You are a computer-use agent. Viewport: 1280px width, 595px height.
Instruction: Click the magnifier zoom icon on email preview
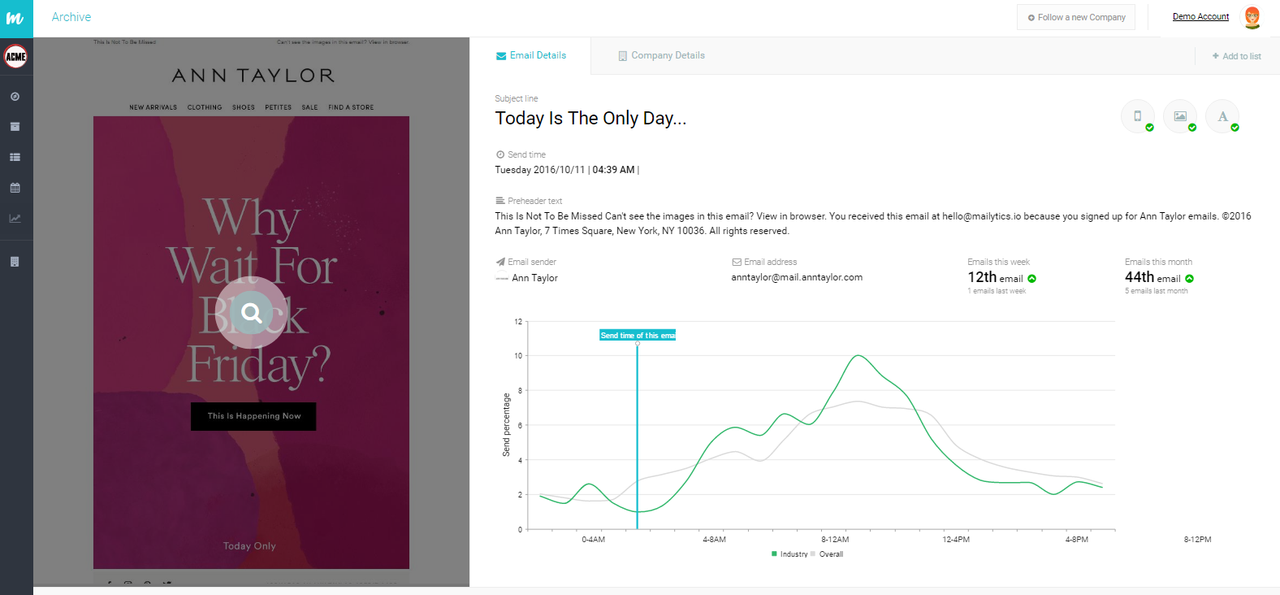coord(251,313)
